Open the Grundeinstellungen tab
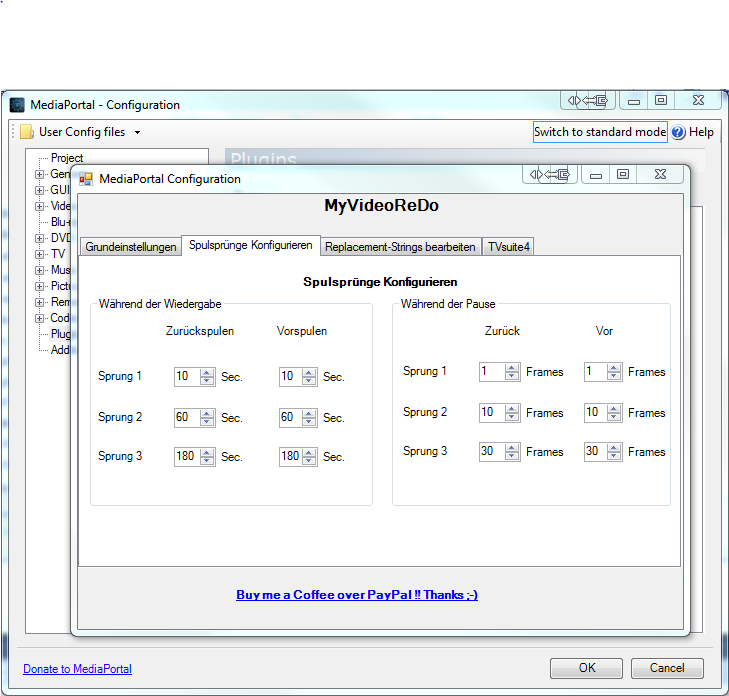Image resolution: width=729 pixels, height=696 pixels. pos(131,246)
